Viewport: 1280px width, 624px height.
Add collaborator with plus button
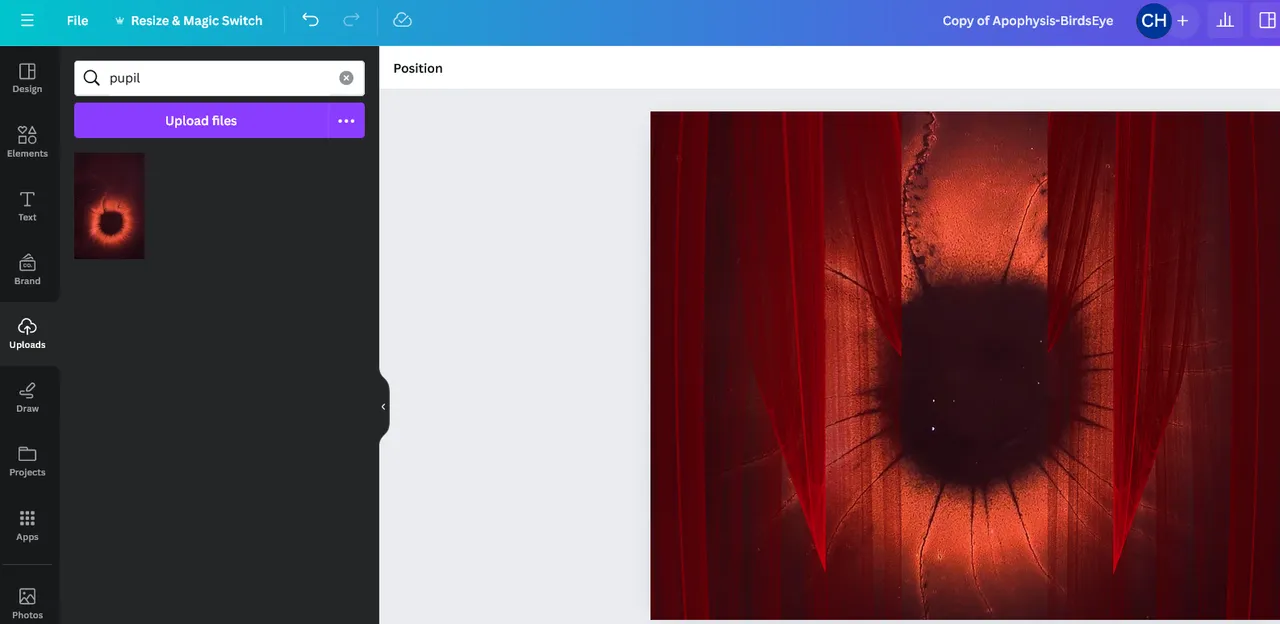click(1183, 20)
